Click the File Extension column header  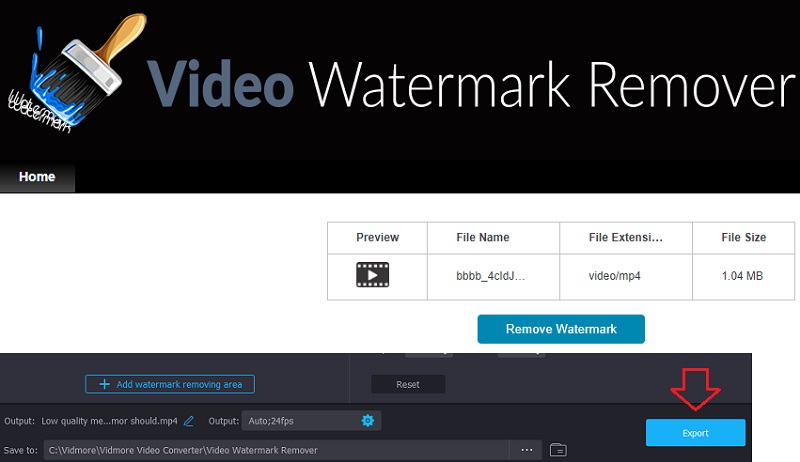click(x=626, y=237)
